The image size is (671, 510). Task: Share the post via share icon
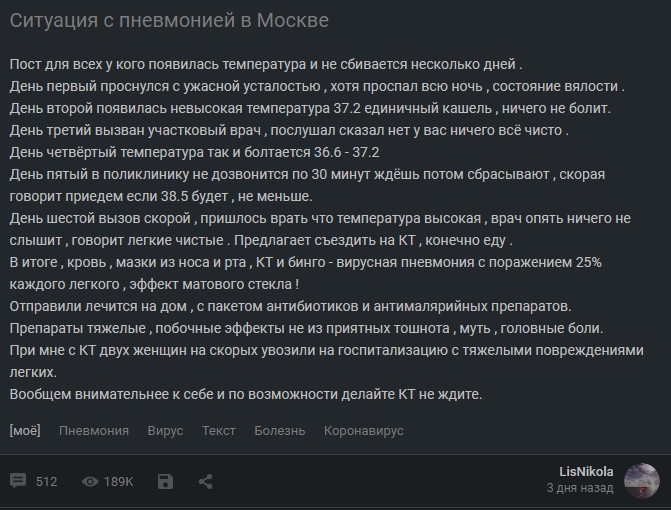(205, 481)
